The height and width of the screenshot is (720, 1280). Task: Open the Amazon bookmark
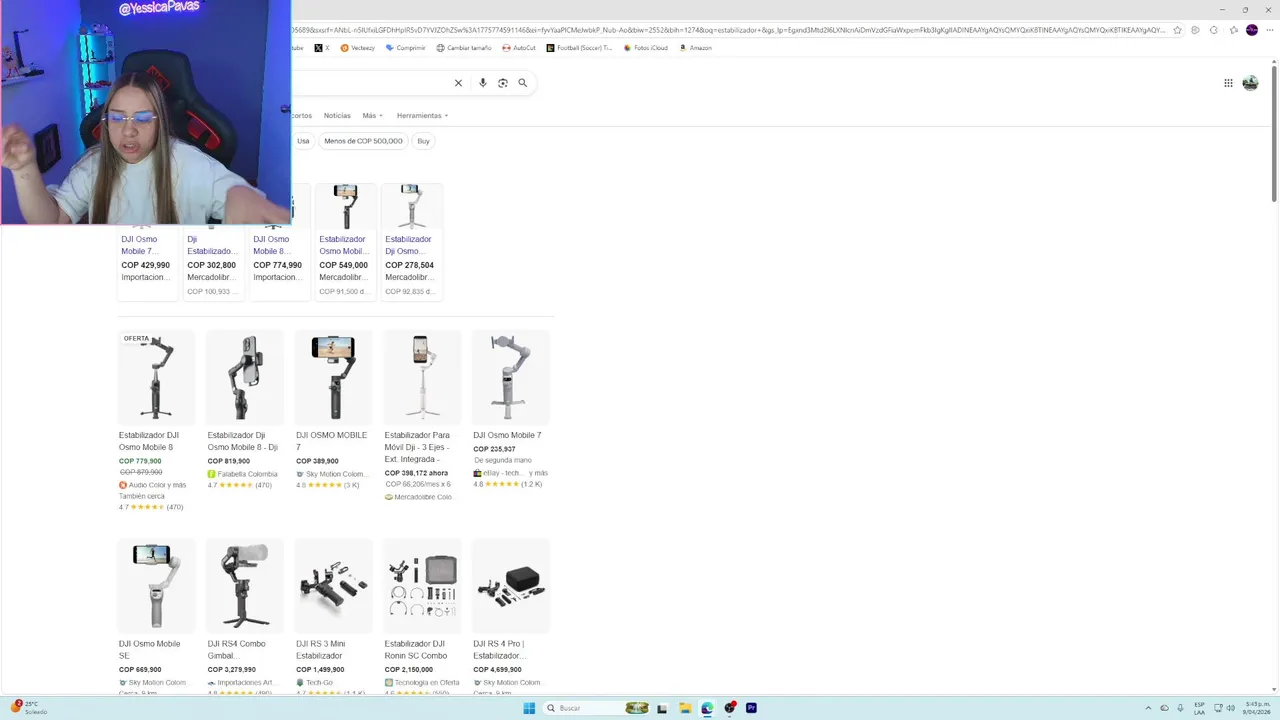click(x=696, y=48)
